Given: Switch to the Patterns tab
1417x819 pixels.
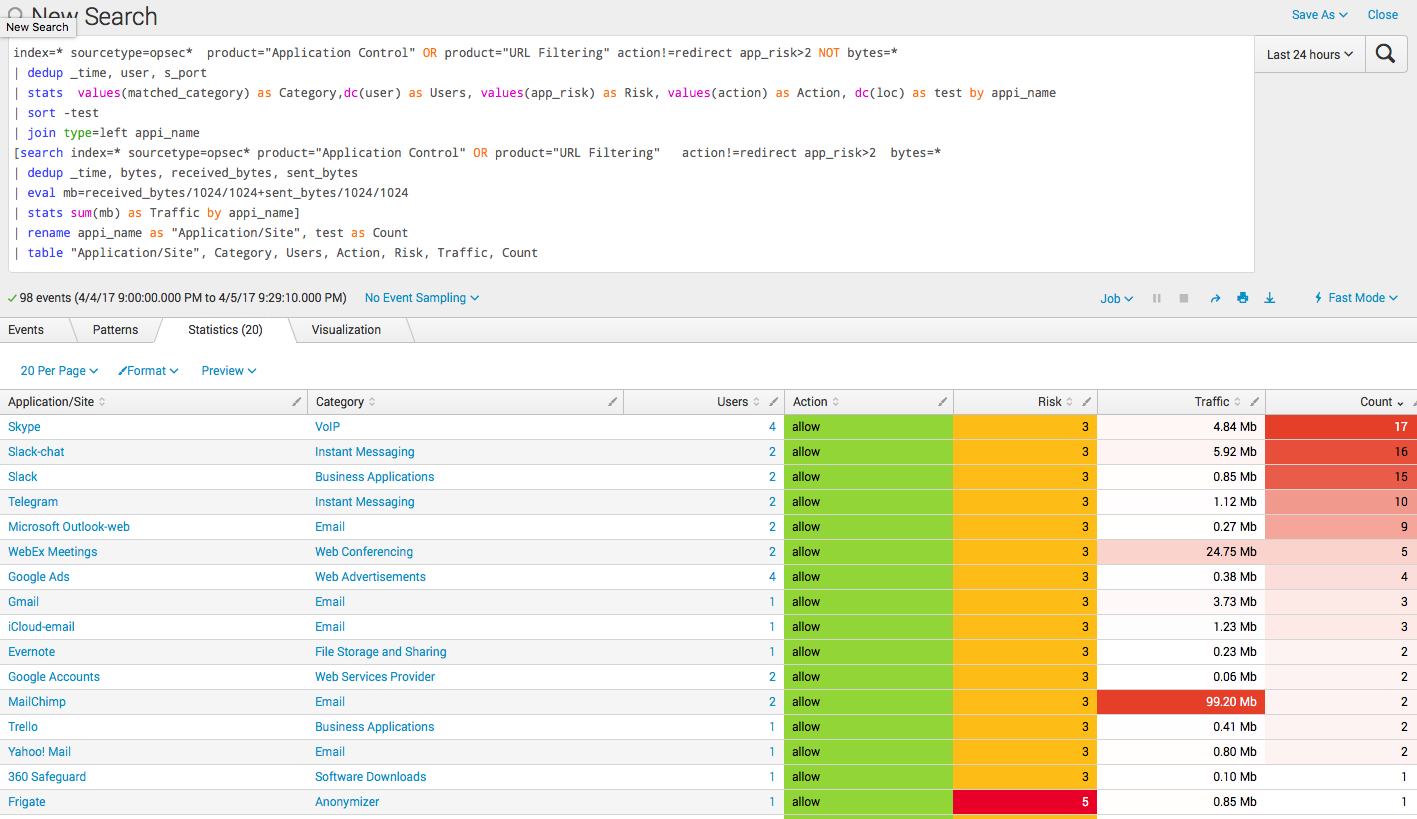Looking at the screenshot, I should [x=116, y=330].
